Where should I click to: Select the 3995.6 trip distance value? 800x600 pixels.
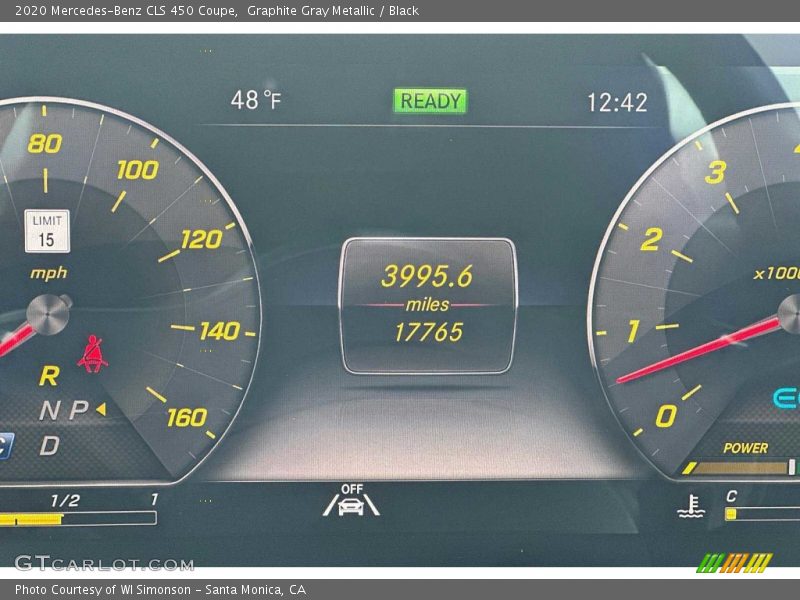[x=427, y=276]
